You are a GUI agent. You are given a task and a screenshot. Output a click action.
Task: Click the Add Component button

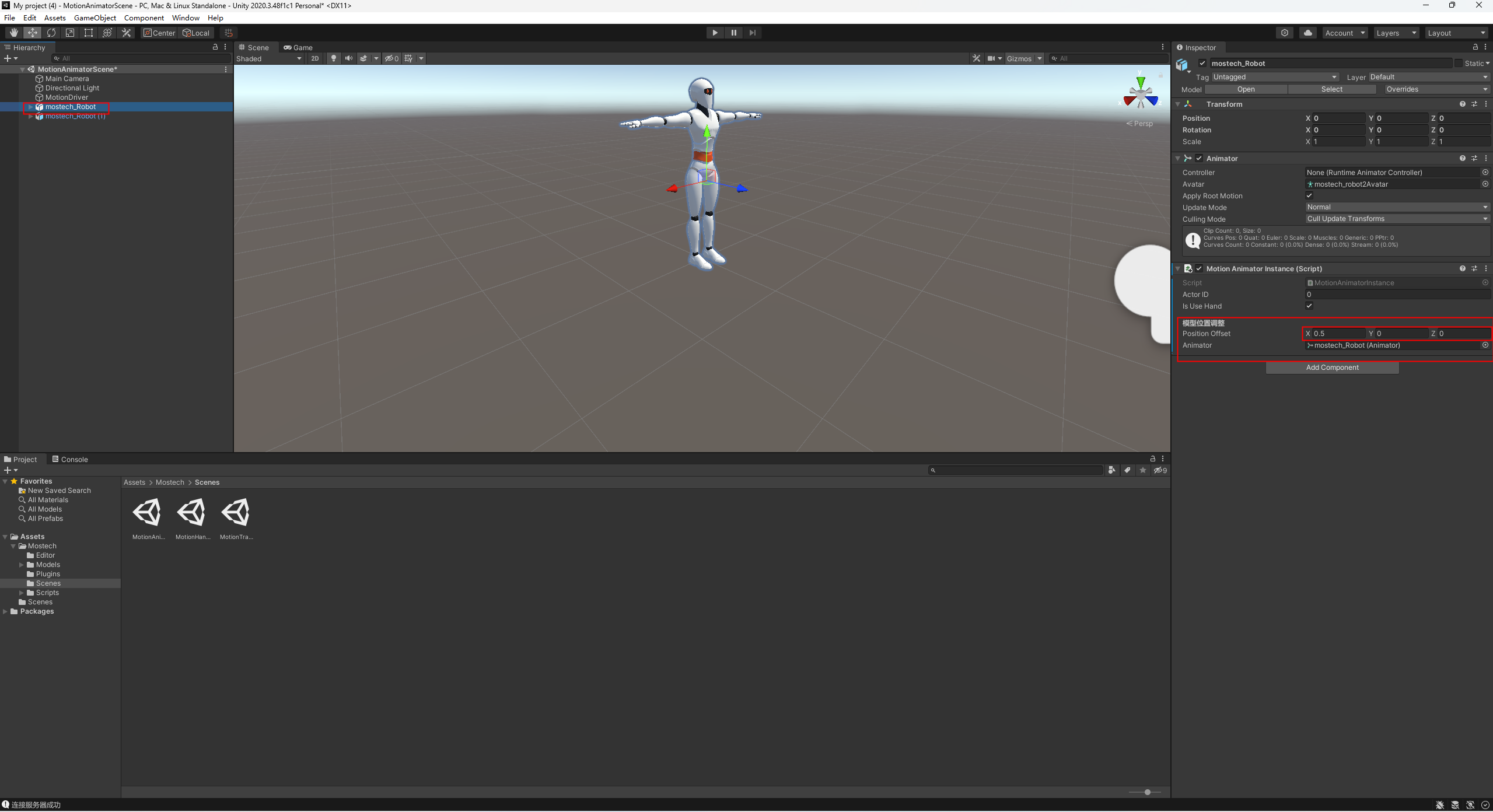pos(1332,367)
